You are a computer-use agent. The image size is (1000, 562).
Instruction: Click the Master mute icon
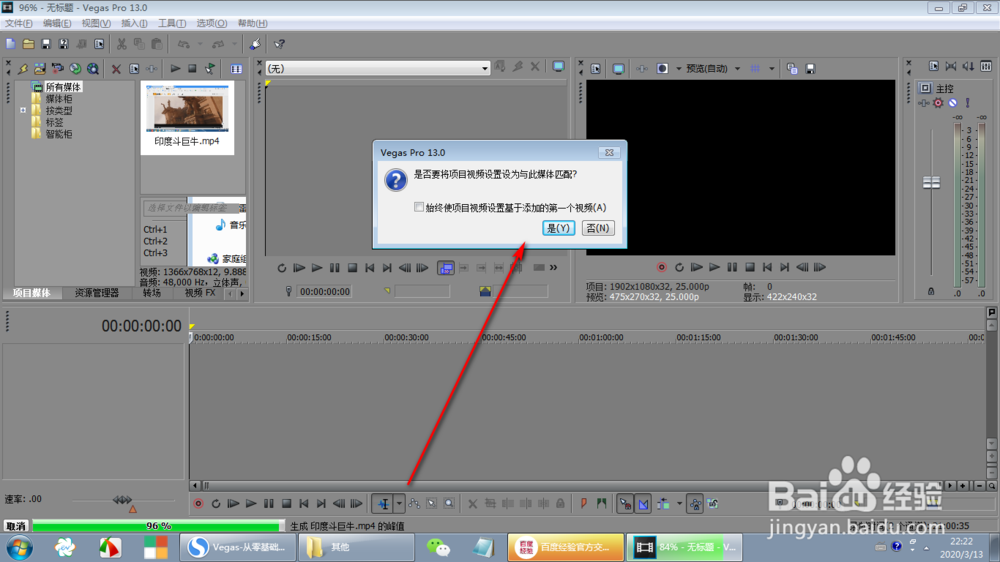coord(953,103)
